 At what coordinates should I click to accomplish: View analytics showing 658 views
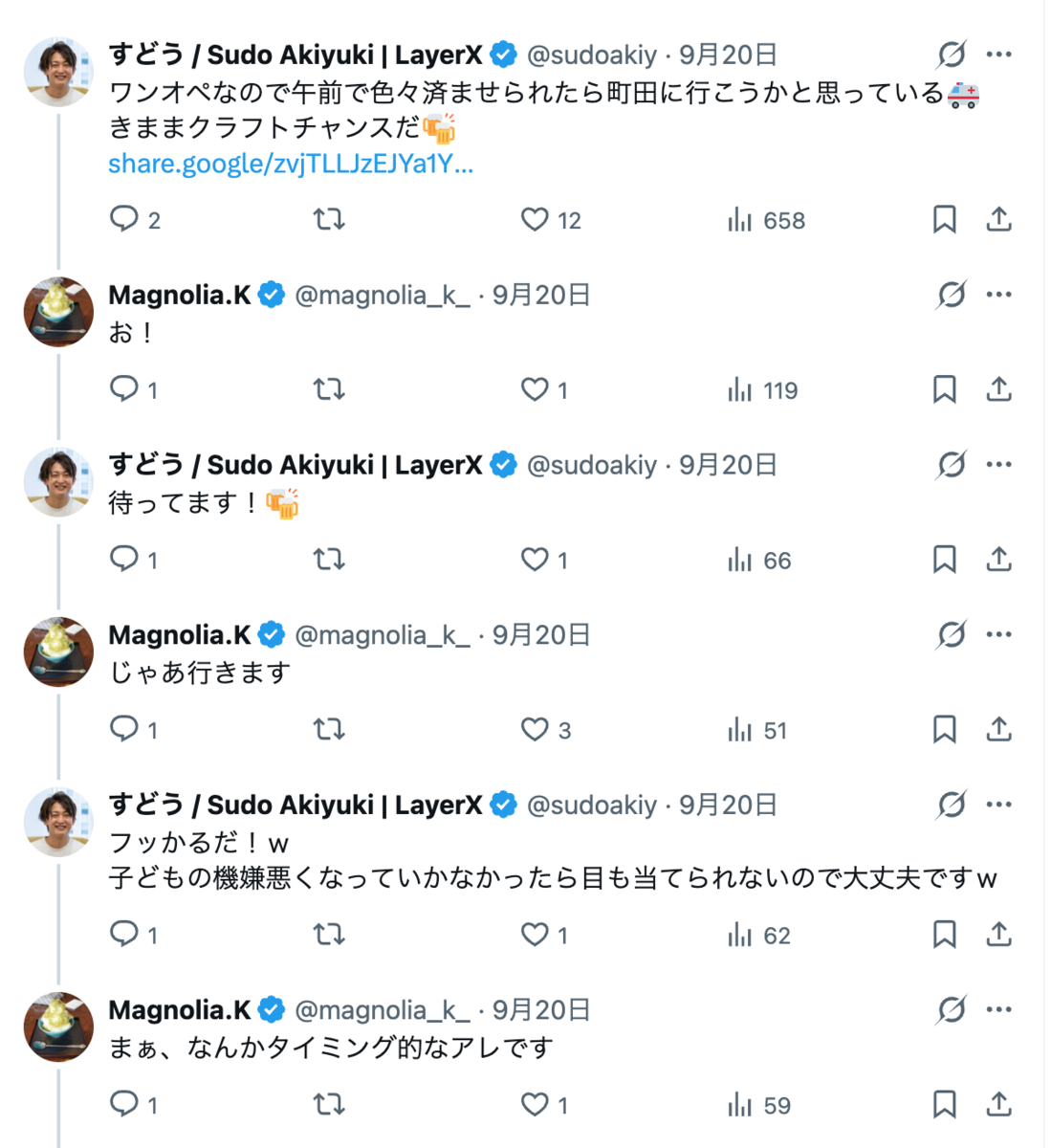(765, 220)
